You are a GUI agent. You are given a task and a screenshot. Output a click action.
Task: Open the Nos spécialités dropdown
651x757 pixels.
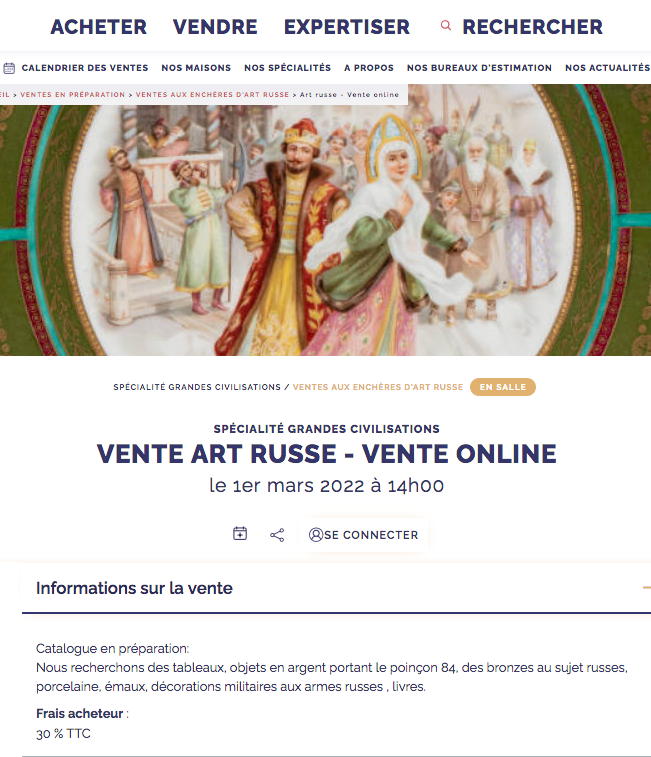[287, 68]
